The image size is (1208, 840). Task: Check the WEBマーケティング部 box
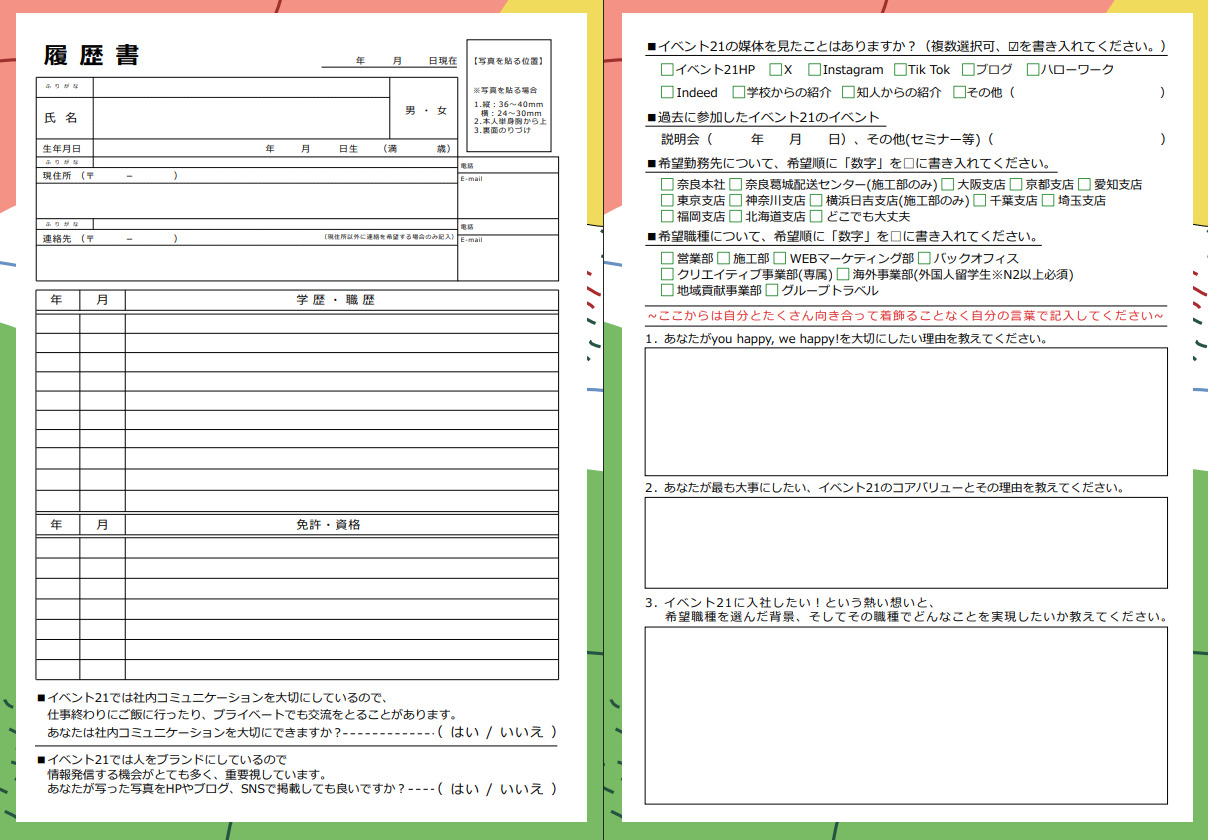[780, 259]
